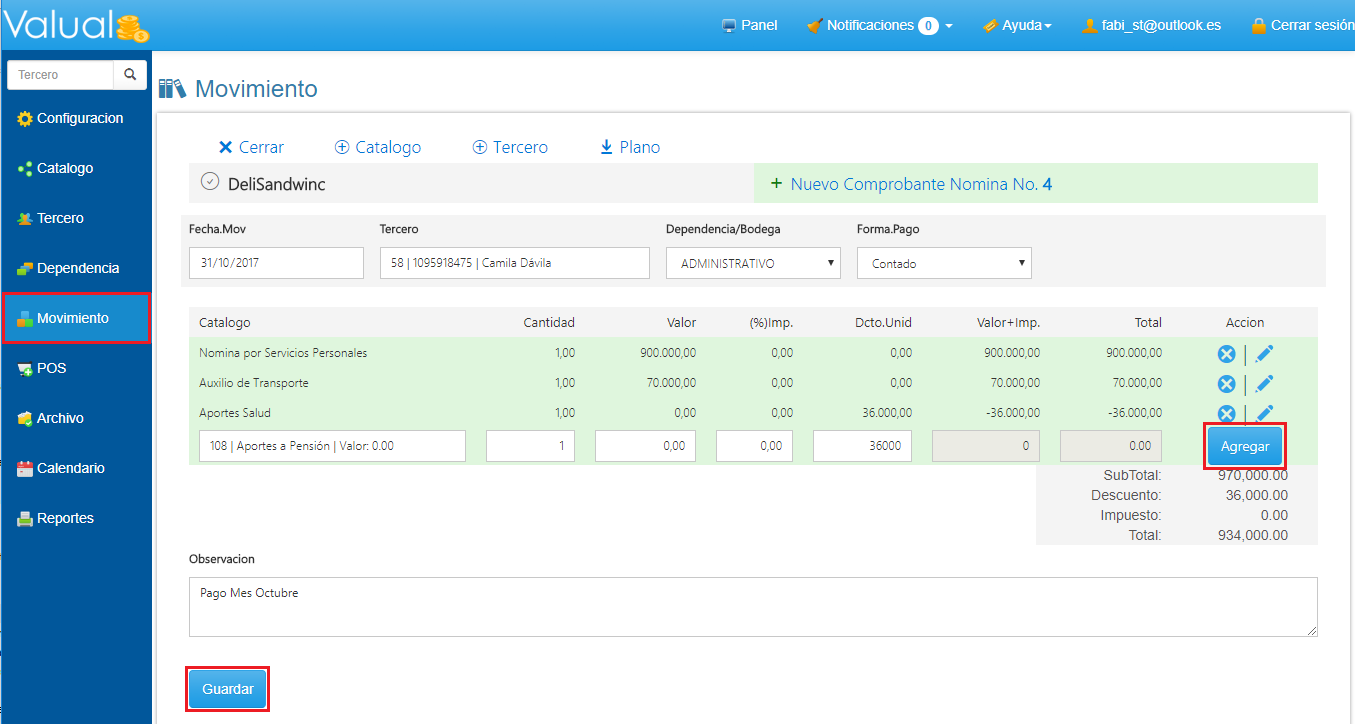Expand the Ayuda menu
The height and width of the screenshot is (724, 1355).
[x=1016, y=26]
